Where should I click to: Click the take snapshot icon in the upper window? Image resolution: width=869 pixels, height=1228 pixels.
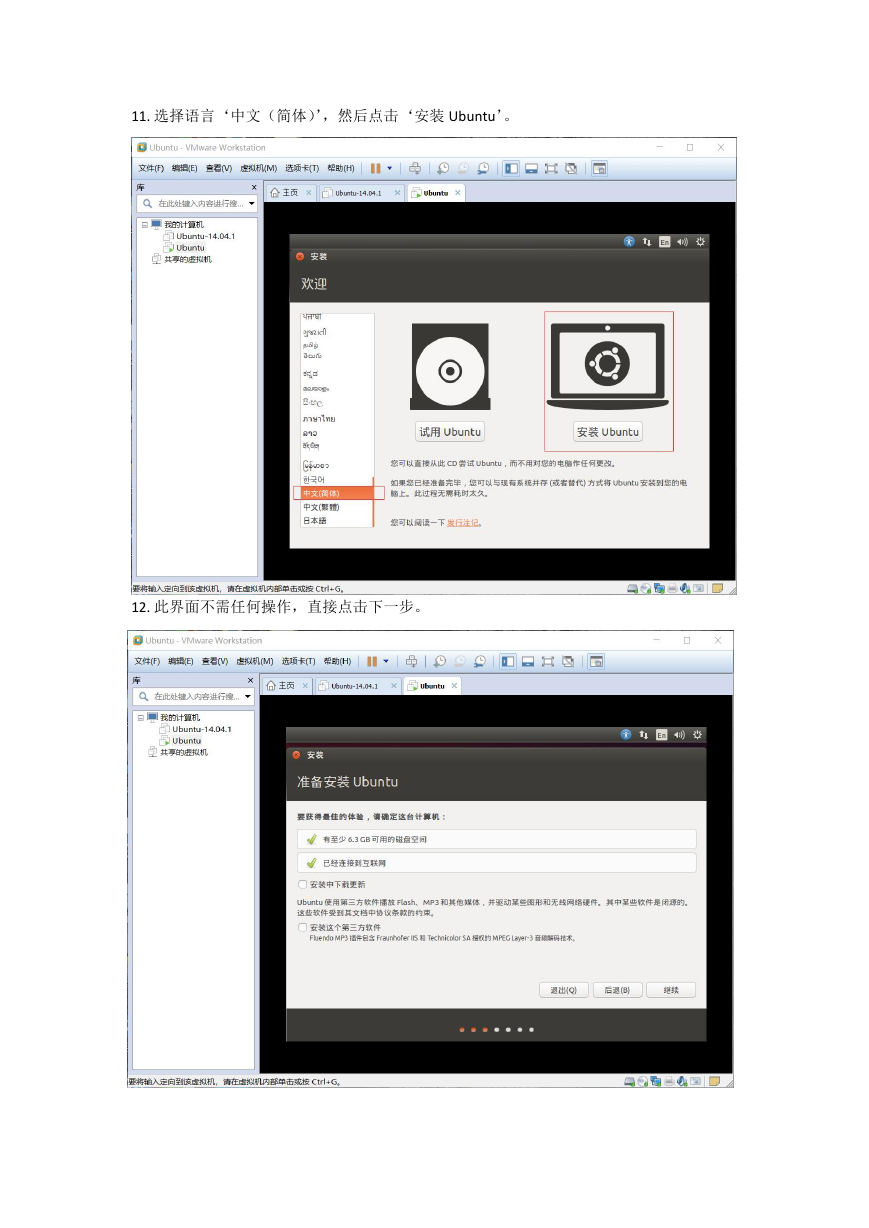[x=443, y=168]
